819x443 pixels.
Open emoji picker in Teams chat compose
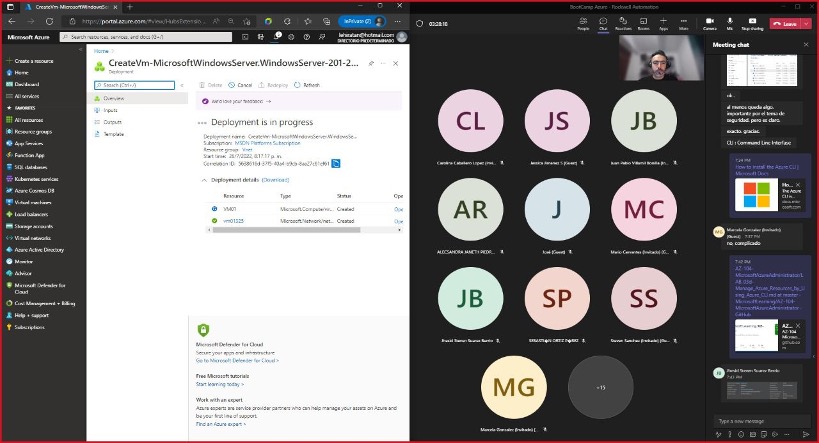pos(741,434)
